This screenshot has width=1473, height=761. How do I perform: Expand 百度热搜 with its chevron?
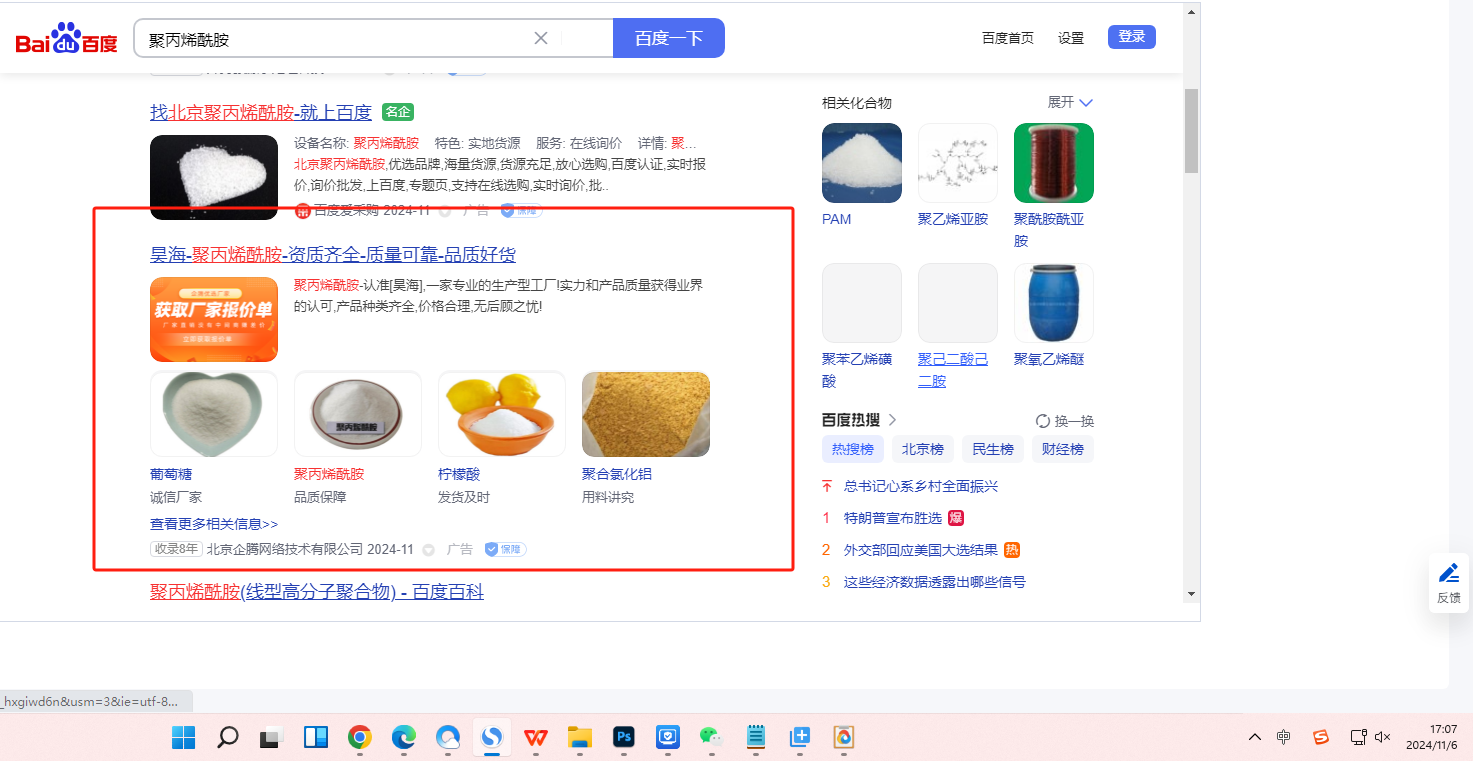pyautogui.click(x=893, y=420)
